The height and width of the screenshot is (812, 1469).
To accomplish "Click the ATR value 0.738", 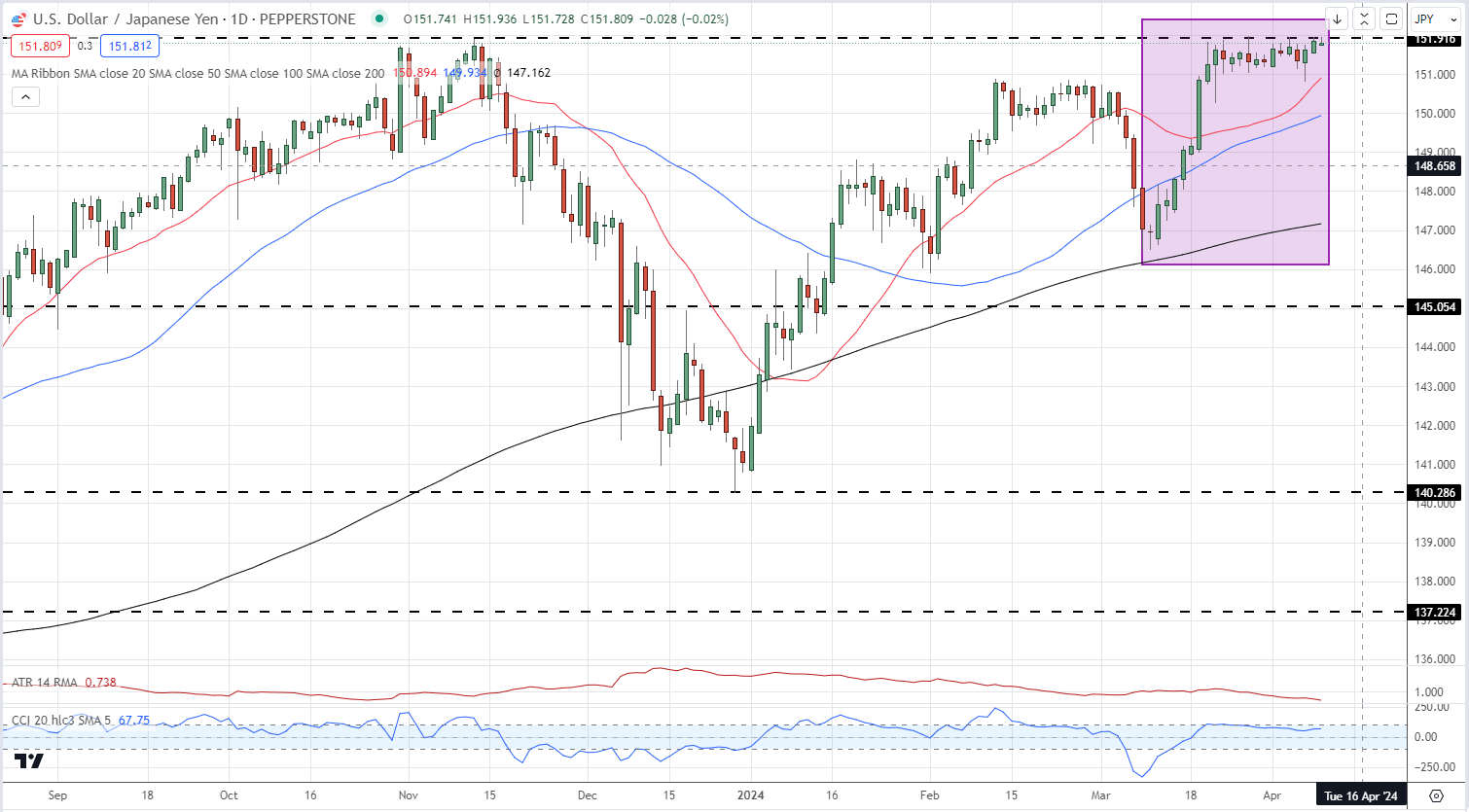I will click(x=100, y=683).
